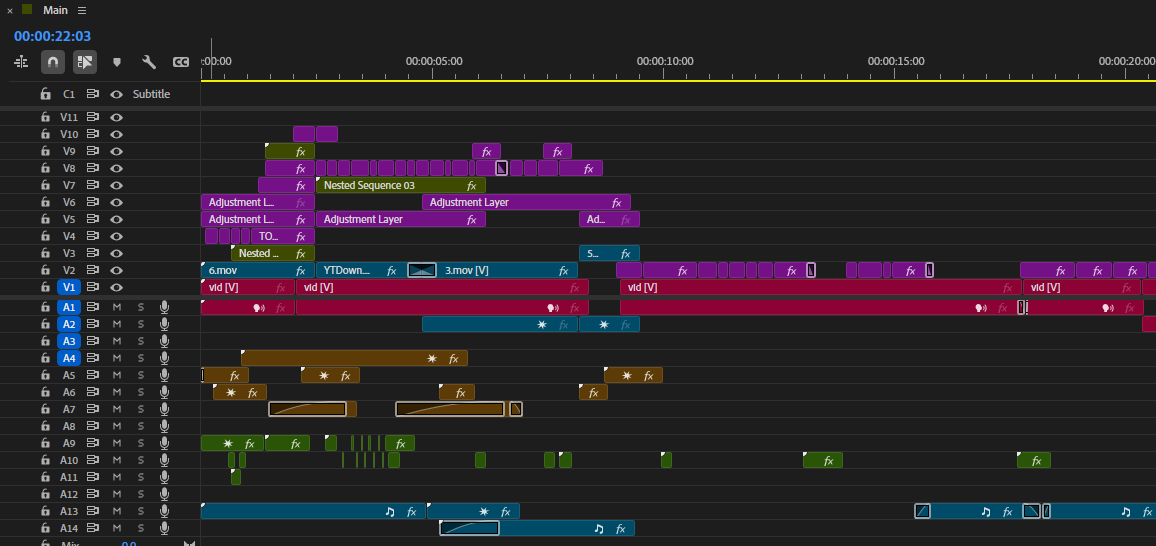Mute track A1

pyautogui.click(x=116, y=307)
